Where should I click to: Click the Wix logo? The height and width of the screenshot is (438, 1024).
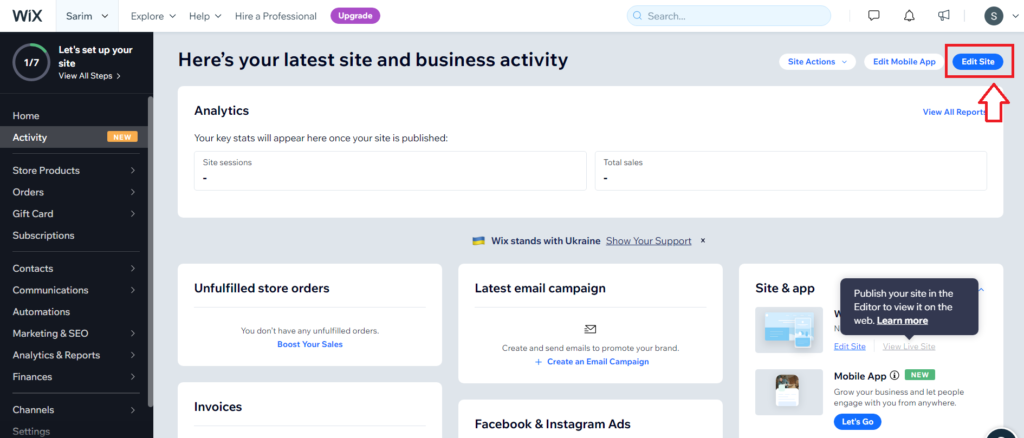(27, 16)
